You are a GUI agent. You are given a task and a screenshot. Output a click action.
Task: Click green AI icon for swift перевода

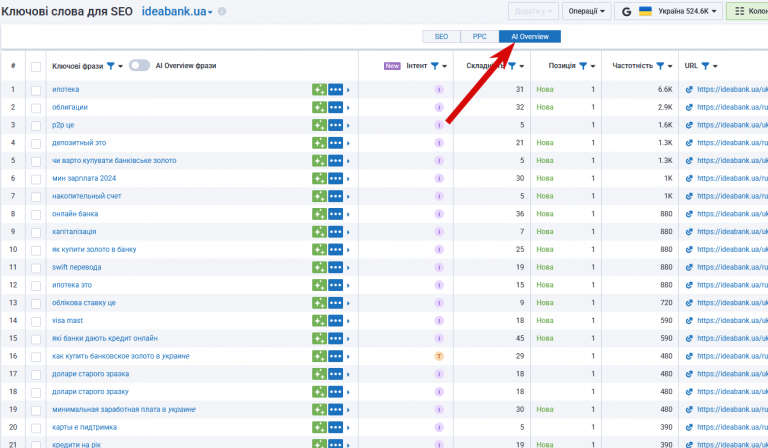tap(319, 267)
